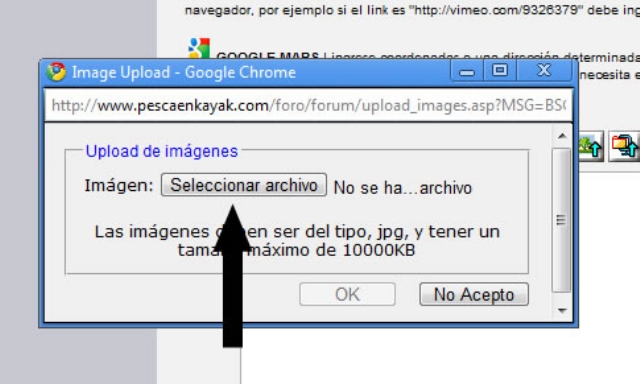The width and height of the screenshot is (640, 384).
Task: Click the popup's address bar URL field
Action: tap(309, 106)
